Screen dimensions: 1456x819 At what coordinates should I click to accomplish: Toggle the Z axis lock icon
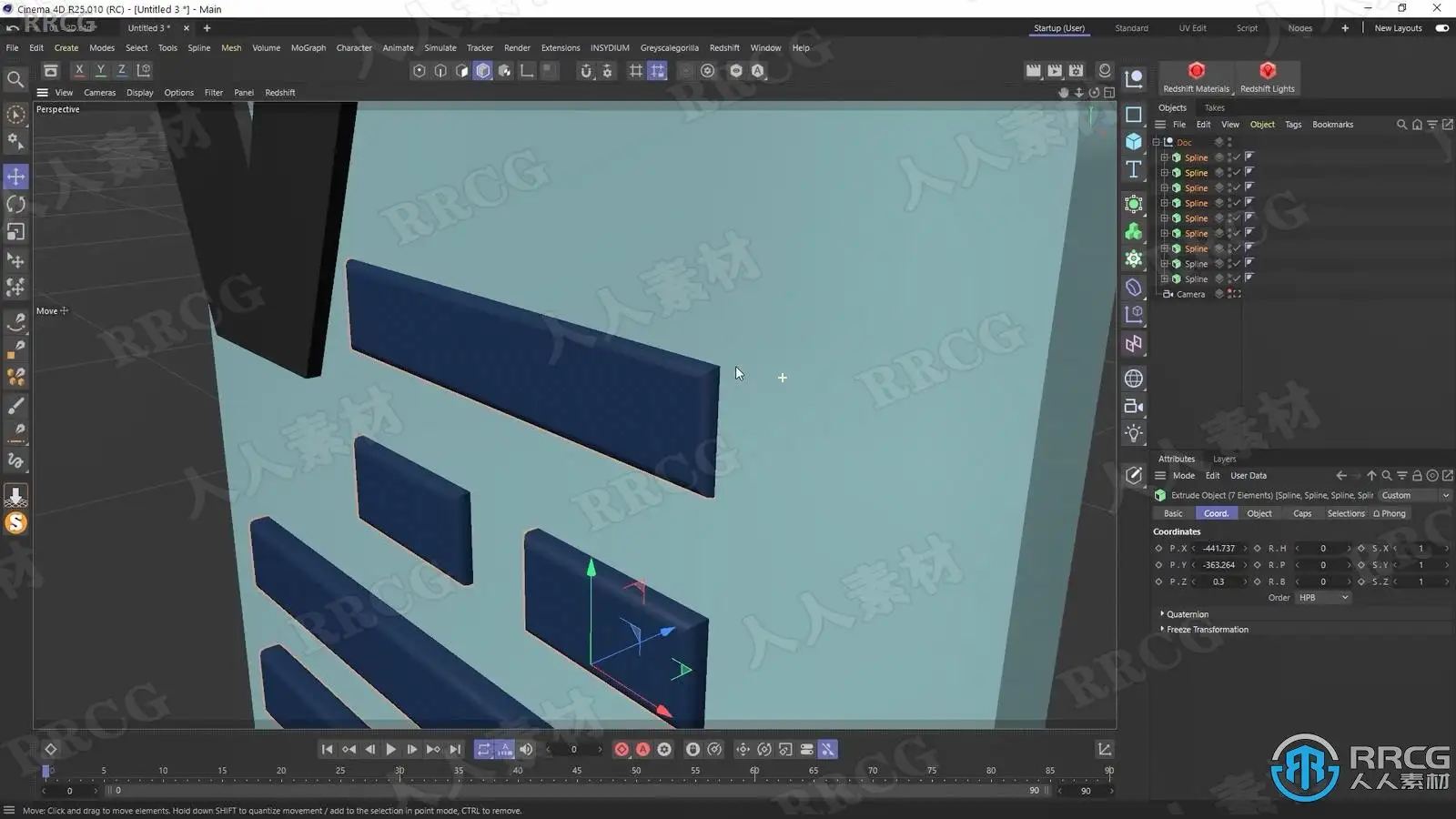(x=121, y=70)
